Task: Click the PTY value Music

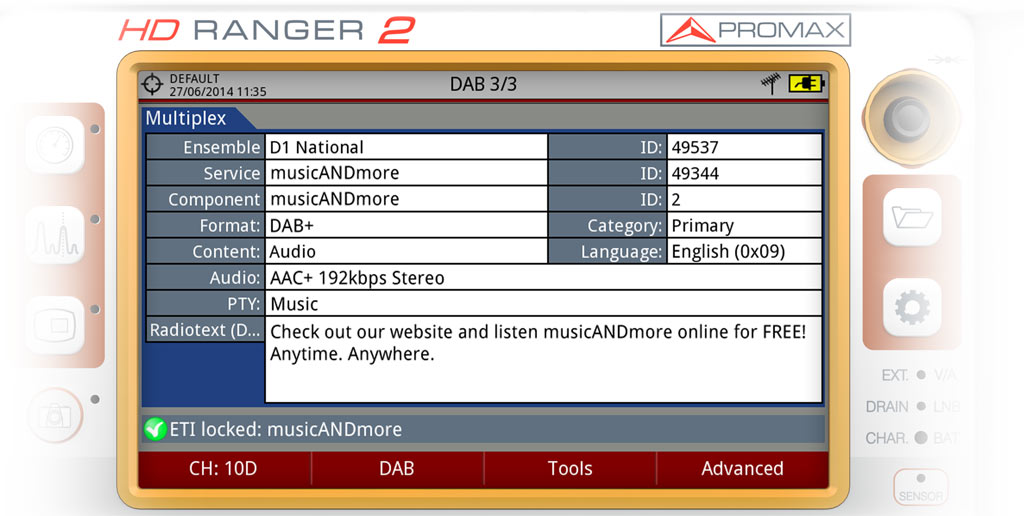Action: (543, 304)
